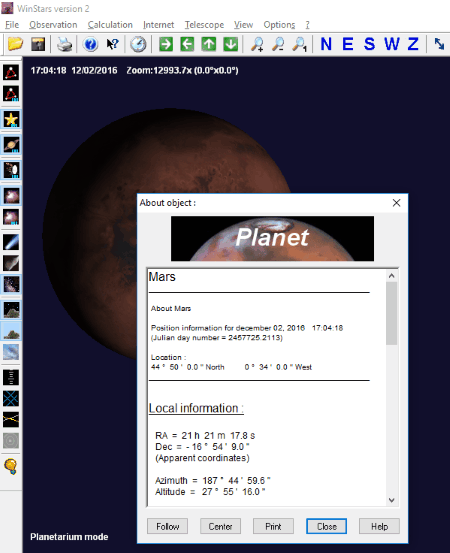Toggle the black icon with white ticks

[11, 377]
